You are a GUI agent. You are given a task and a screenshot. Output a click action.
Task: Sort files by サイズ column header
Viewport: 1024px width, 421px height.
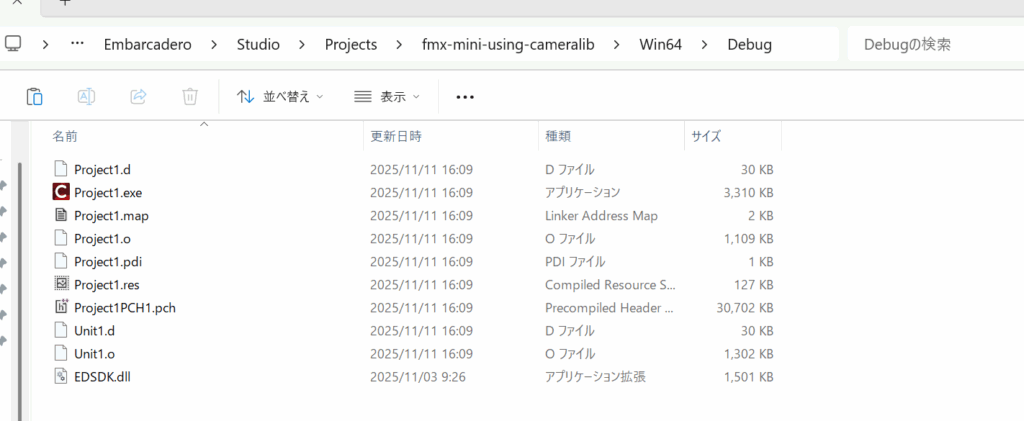point(706,136)
